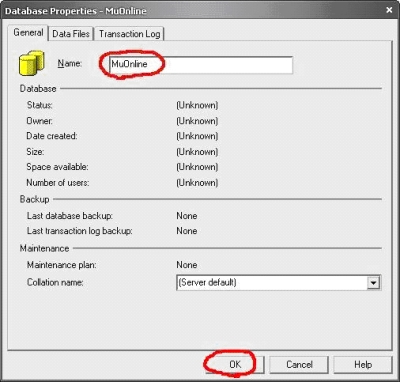Click the Last database backup label
Viewport: 400px width, 382px height.
click(x=70, y=216)
